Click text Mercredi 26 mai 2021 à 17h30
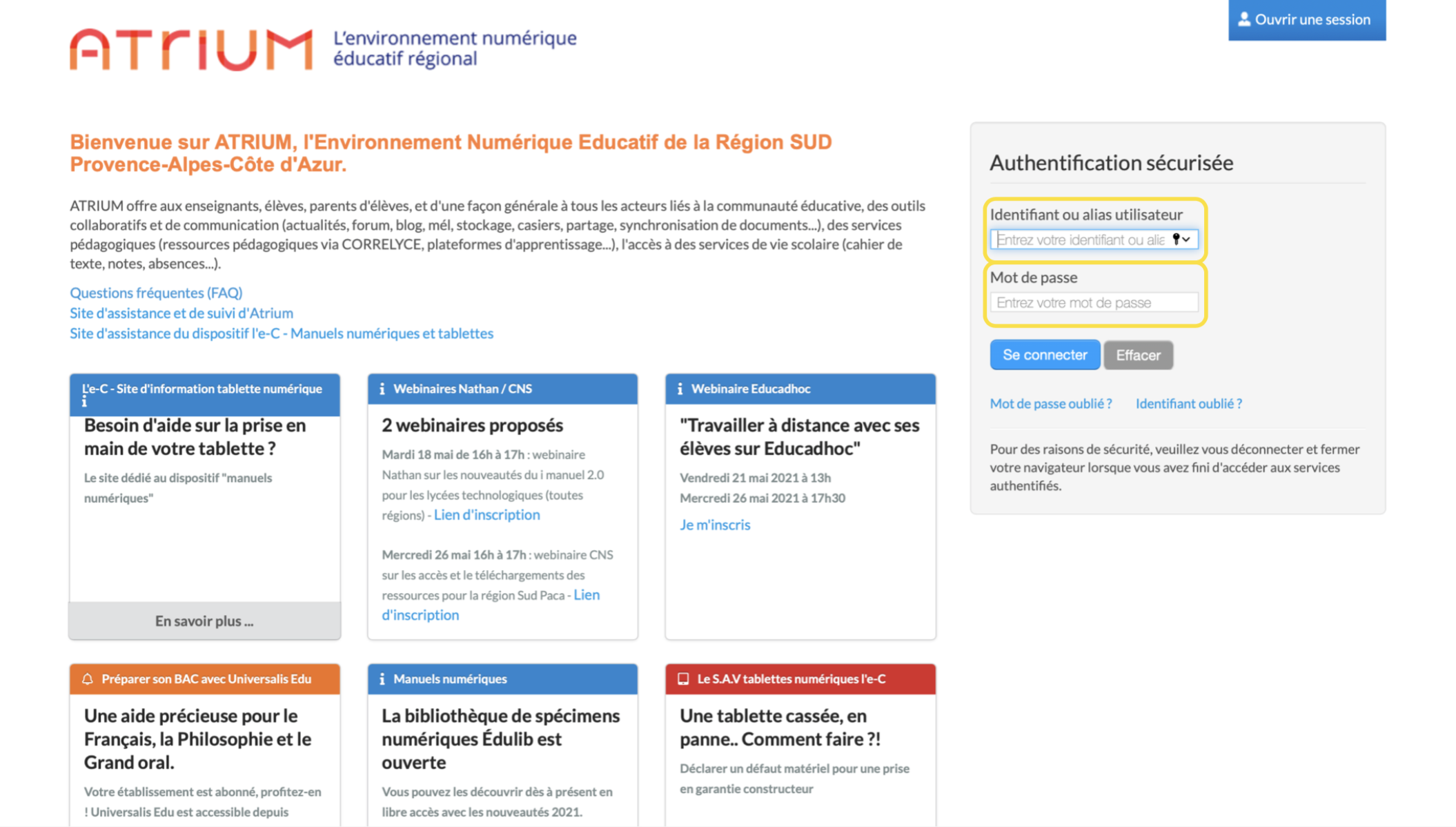1456x827 pixels. click(763, 498)
